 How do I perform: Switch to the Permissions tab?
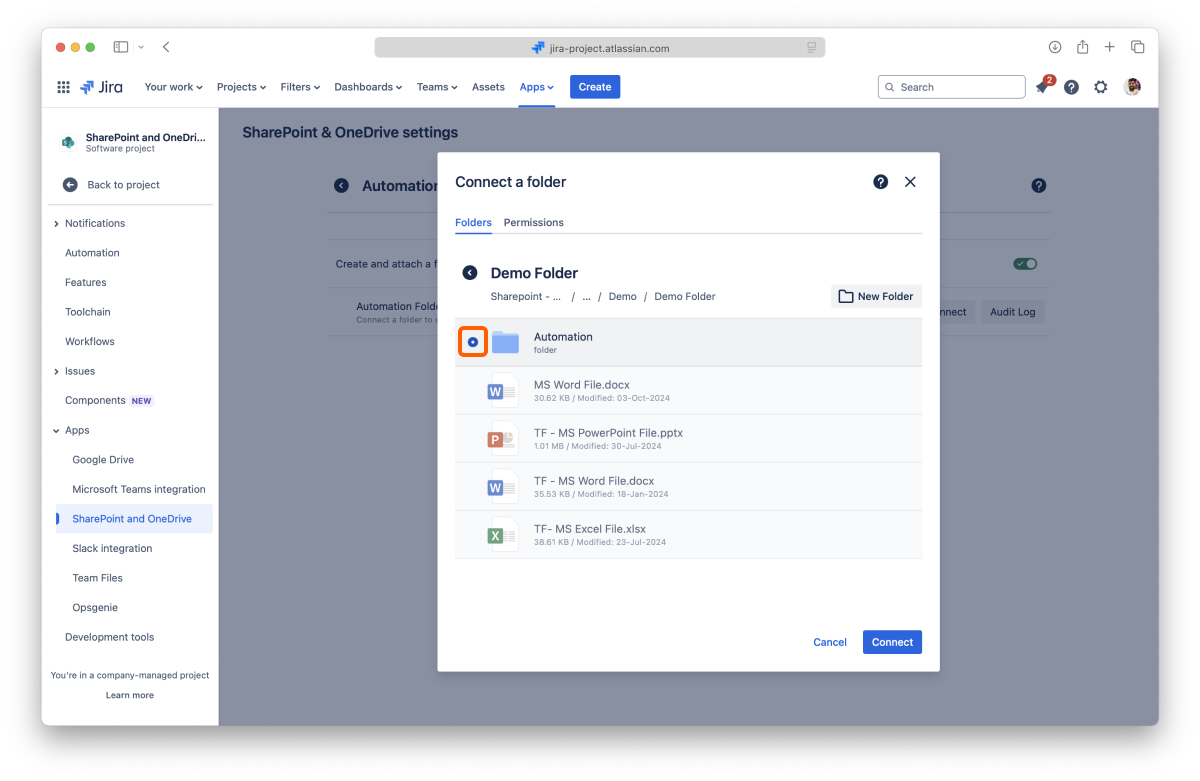point(533,222)
